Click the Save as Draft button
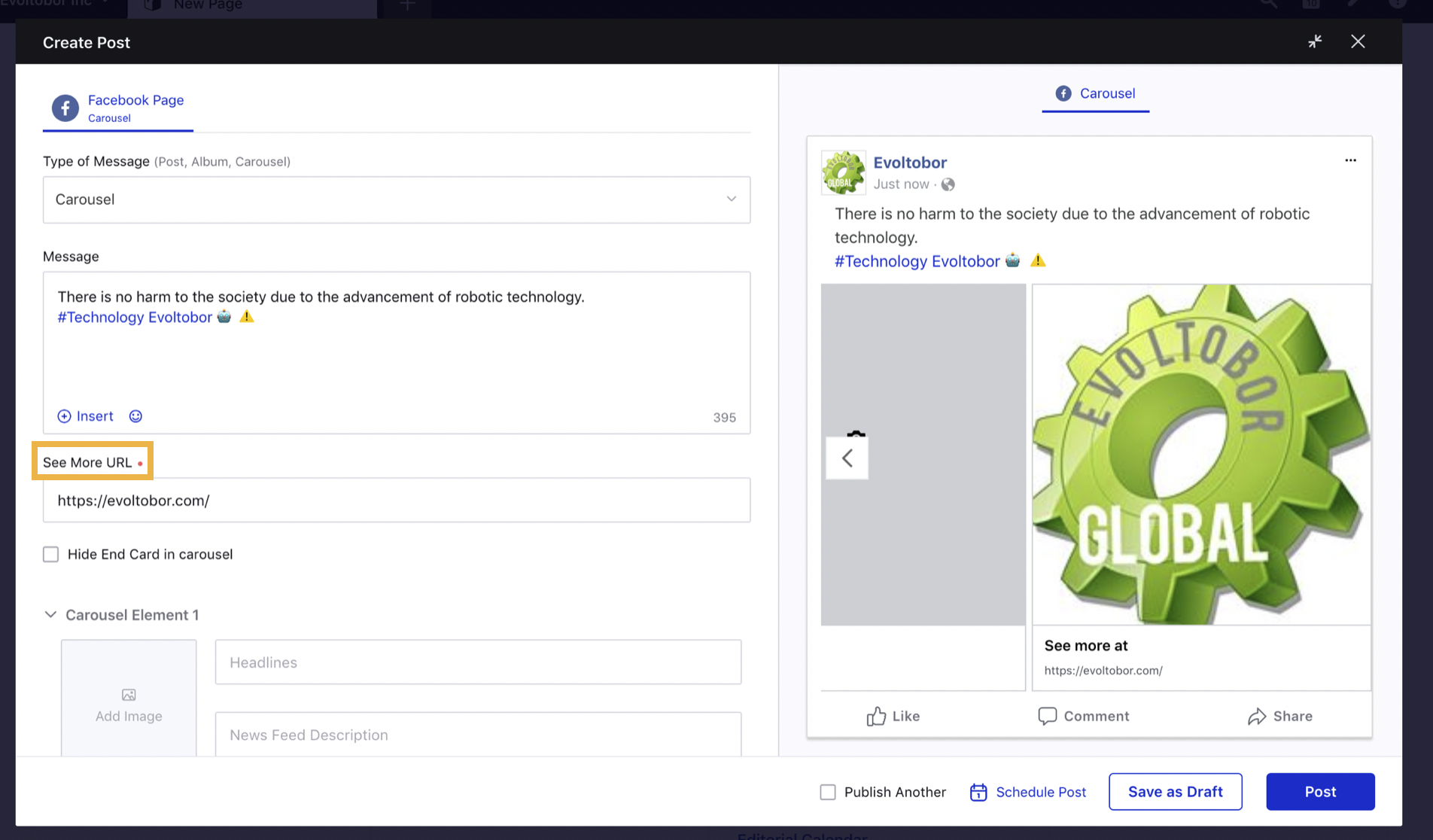Image resolution: width=1433 pixels, height=840 pixels. tap(1175, 792)
